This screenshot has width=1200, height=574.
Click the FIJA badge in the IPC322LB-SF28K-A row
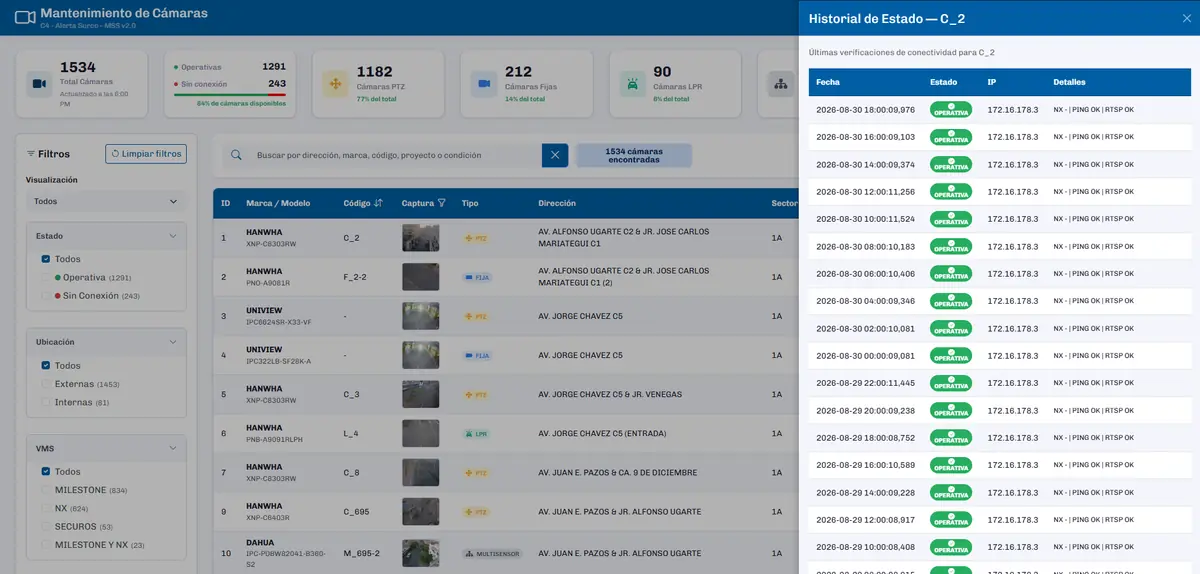(x=477, y=355)
